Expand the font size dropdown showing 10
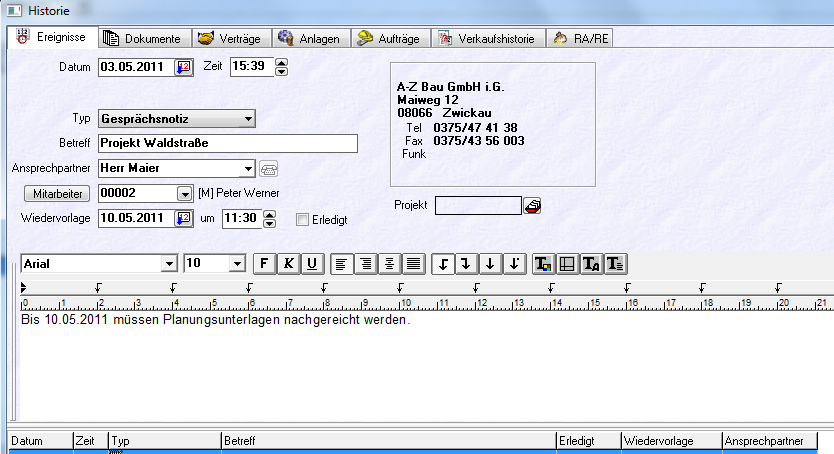 pos(237,263)
